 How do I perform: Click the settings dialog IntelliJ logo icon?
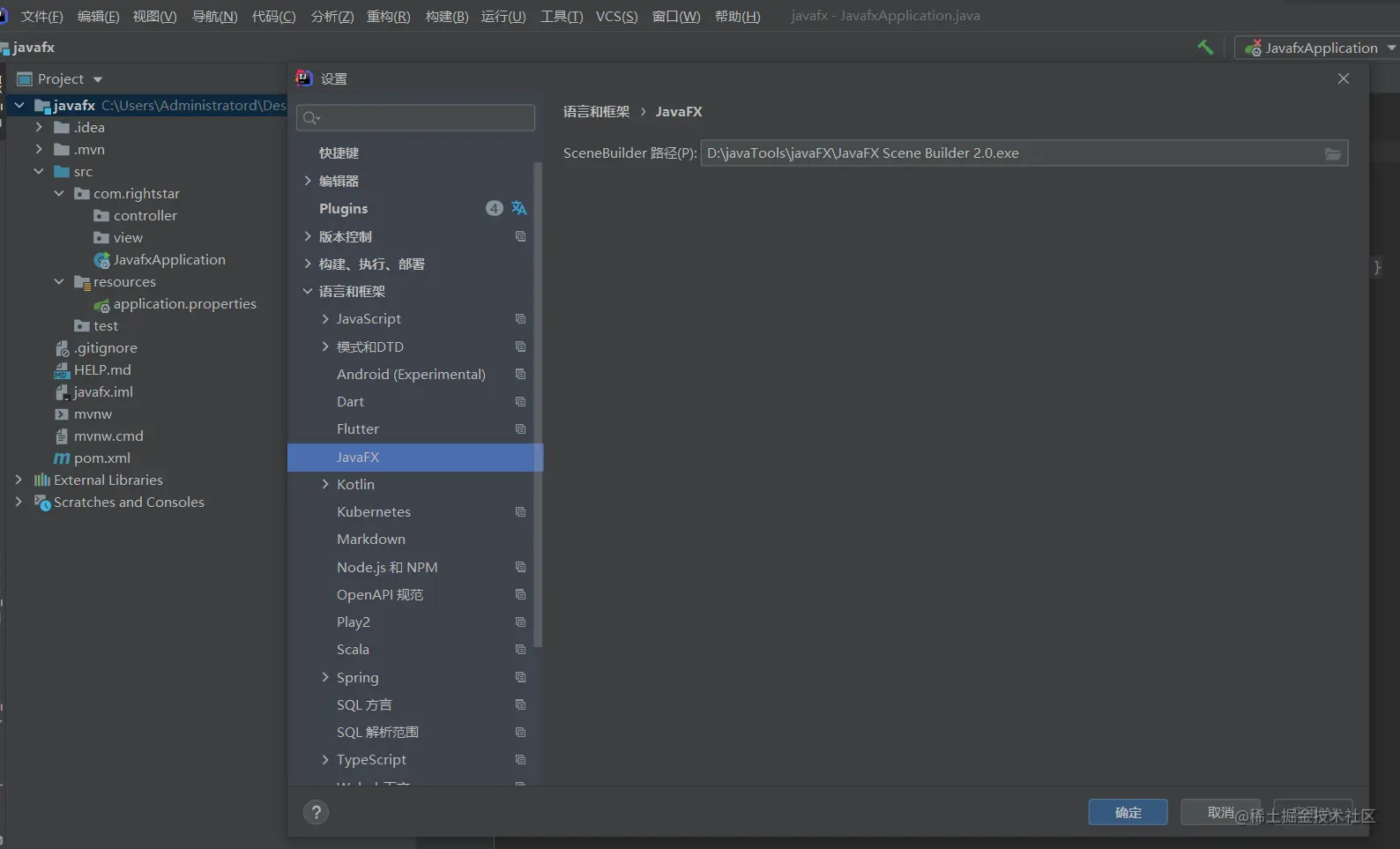[x=304, y=78]
